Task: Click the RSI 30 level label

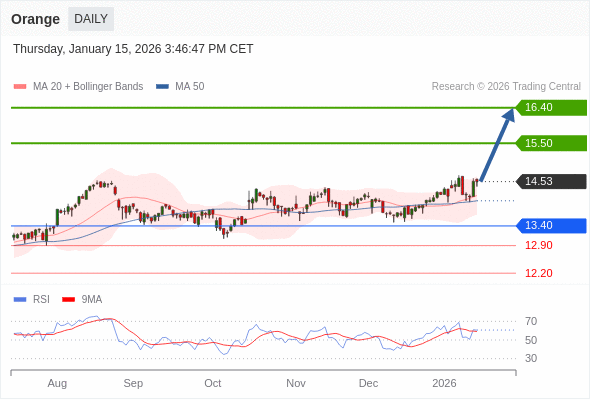Action: 531,358
